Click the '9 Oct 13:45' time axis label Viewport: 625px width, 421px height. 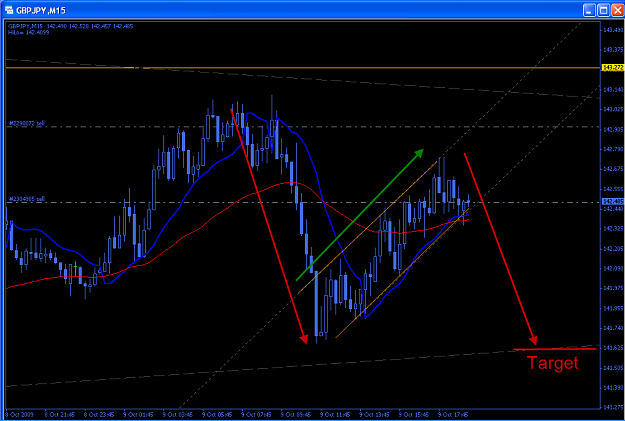coord(374,415)
